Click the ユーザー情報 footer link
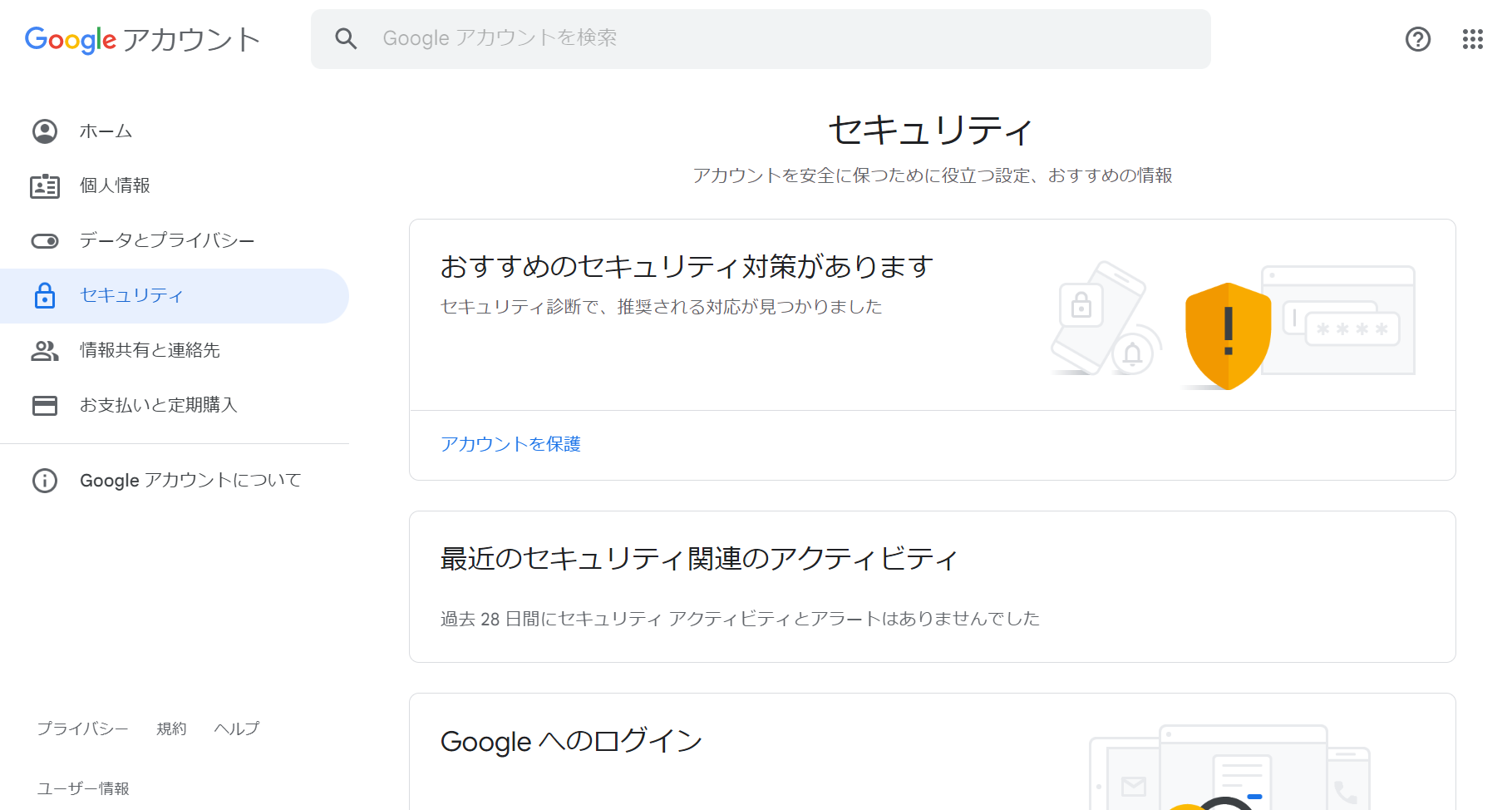1512x810 pixels. point(83,788)
